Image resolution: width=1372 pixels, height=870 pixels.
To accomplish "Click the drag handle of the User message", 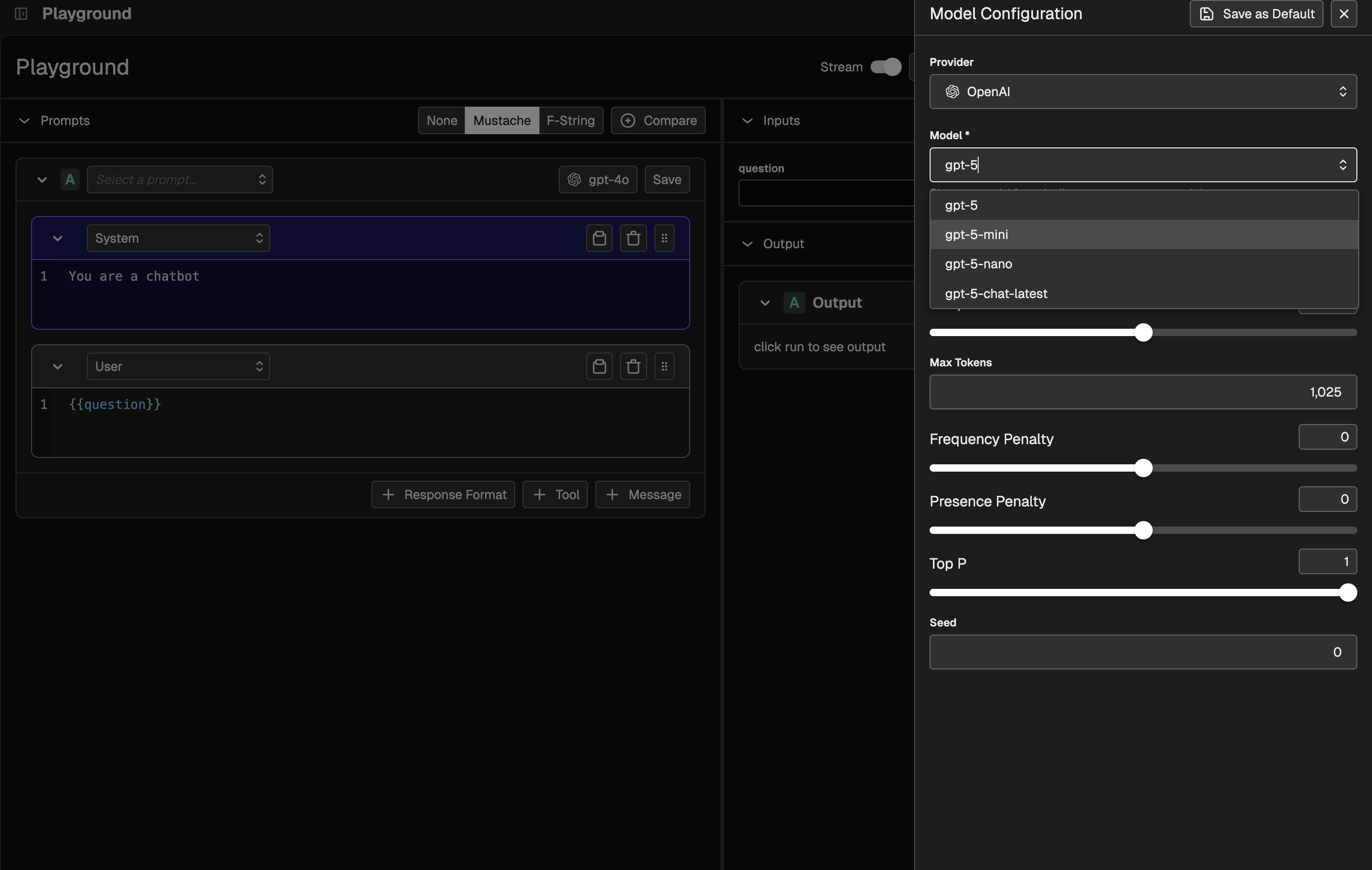I will tap(664, 366).
